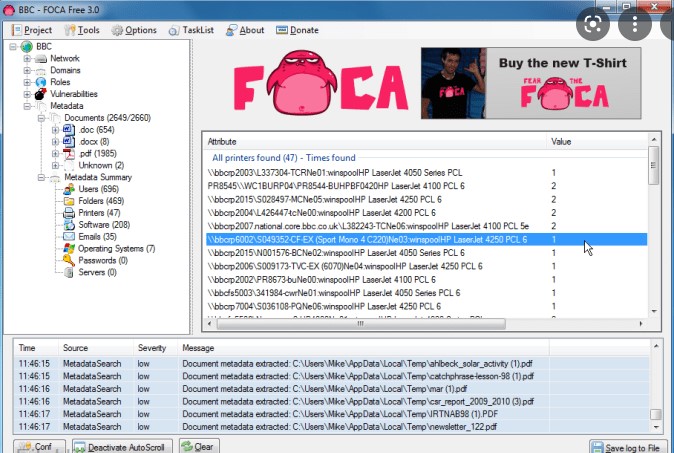This screenshot has height=453, width=674.
Task: Click the Donate menu icon
Action: [282, 30]
